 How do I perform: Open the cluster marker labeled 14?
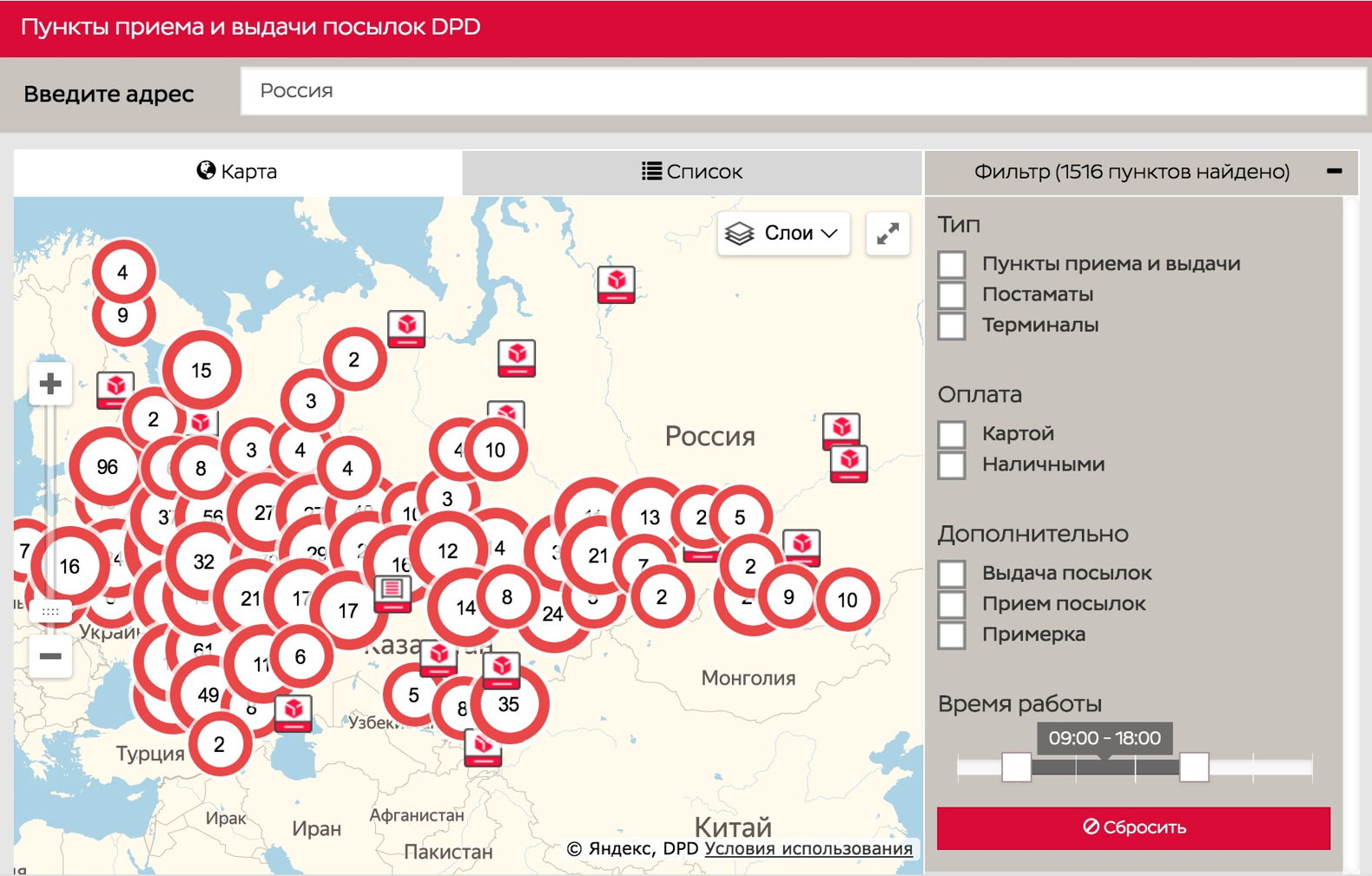466,607
